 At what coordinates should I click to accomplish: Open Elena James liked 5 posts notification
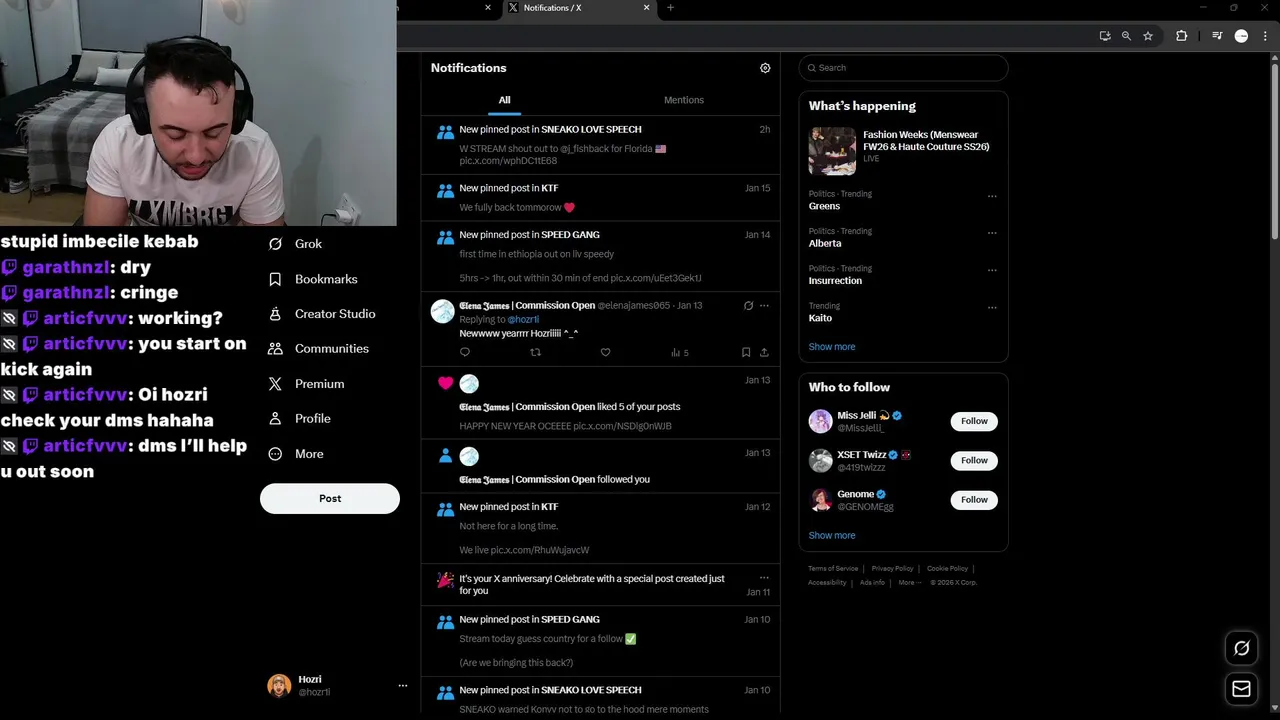pyautogui.click(x=600, y=403)
